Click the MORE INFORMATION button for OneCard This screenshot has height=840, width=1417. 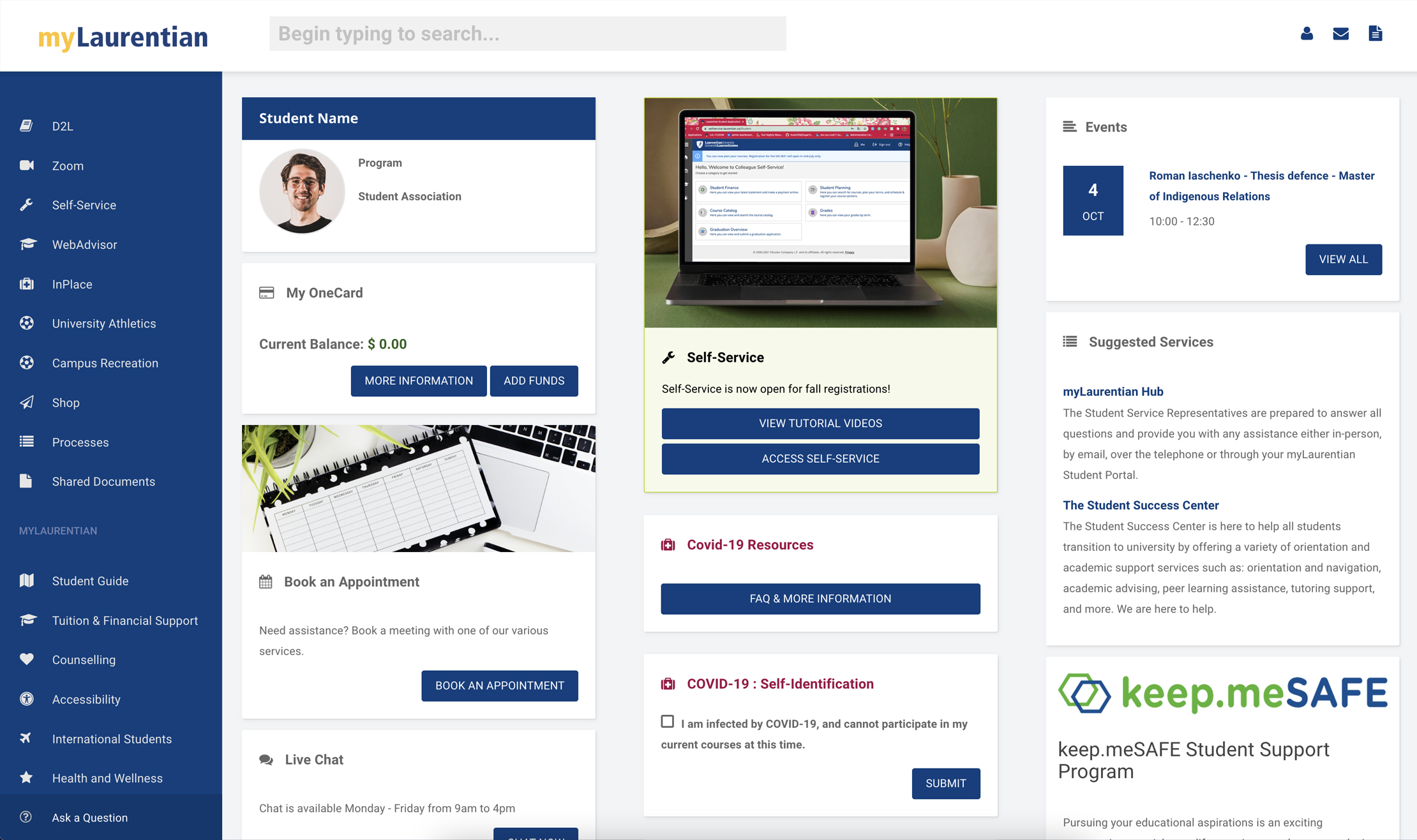419,381
